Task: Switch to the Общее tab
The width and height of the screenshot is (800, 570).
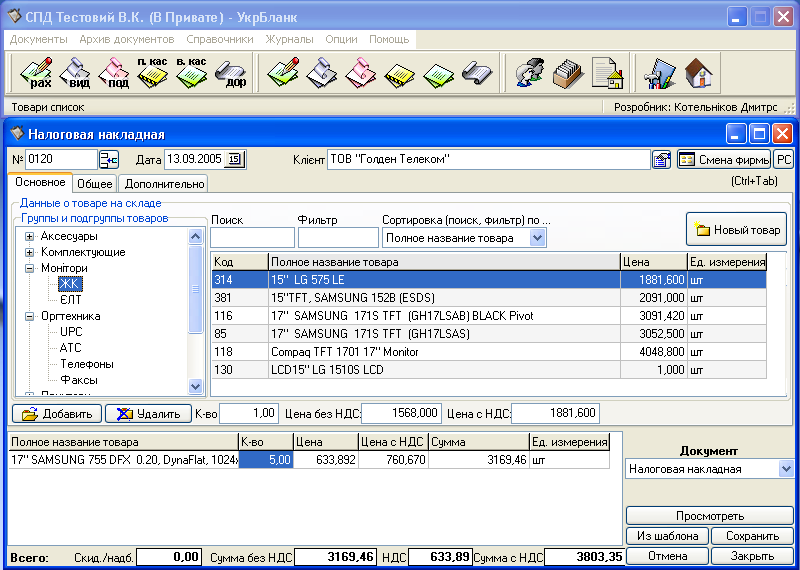Action: coord(95,183)
